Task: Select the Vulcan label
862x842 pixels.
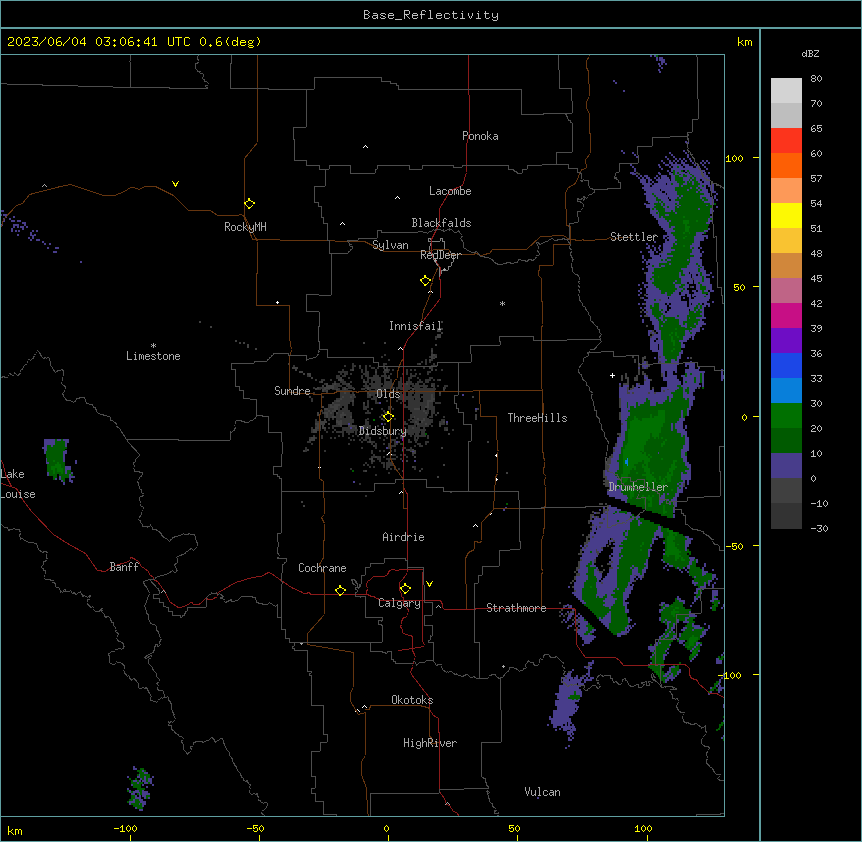Action: tap(543, 792)
